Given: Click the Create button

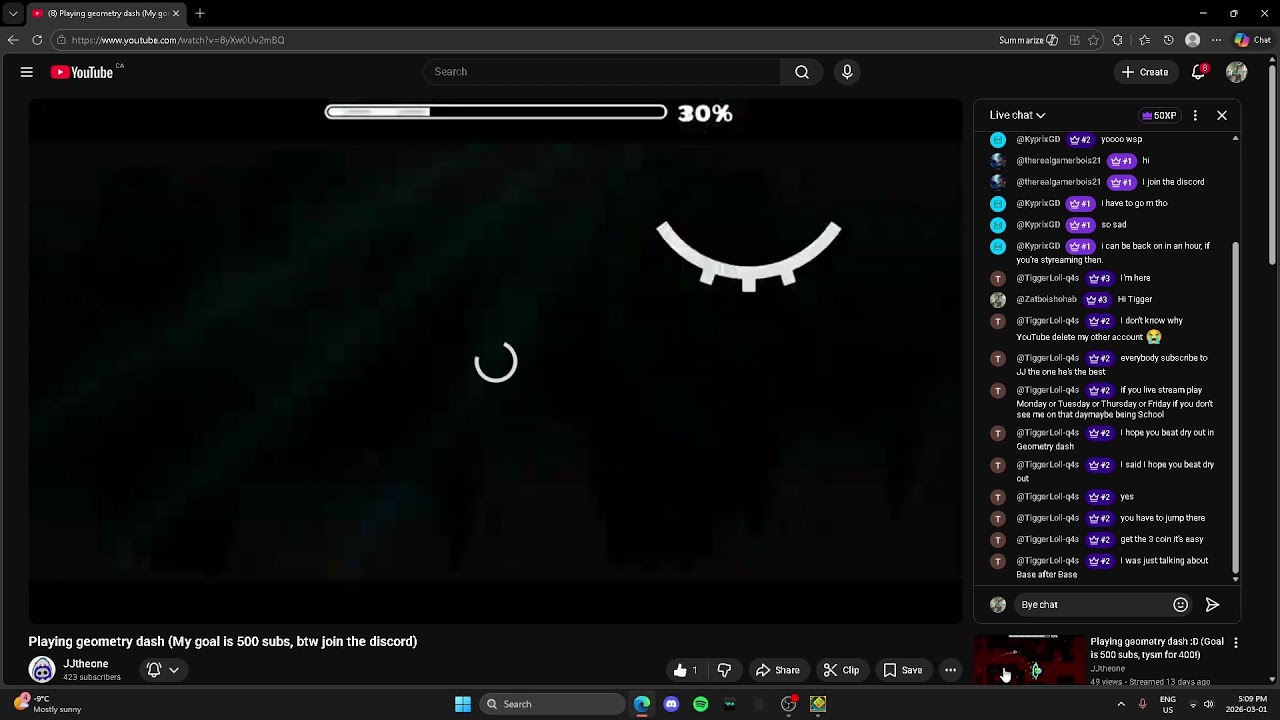Looking at the screenshot, I should [x=1145, y=72].
